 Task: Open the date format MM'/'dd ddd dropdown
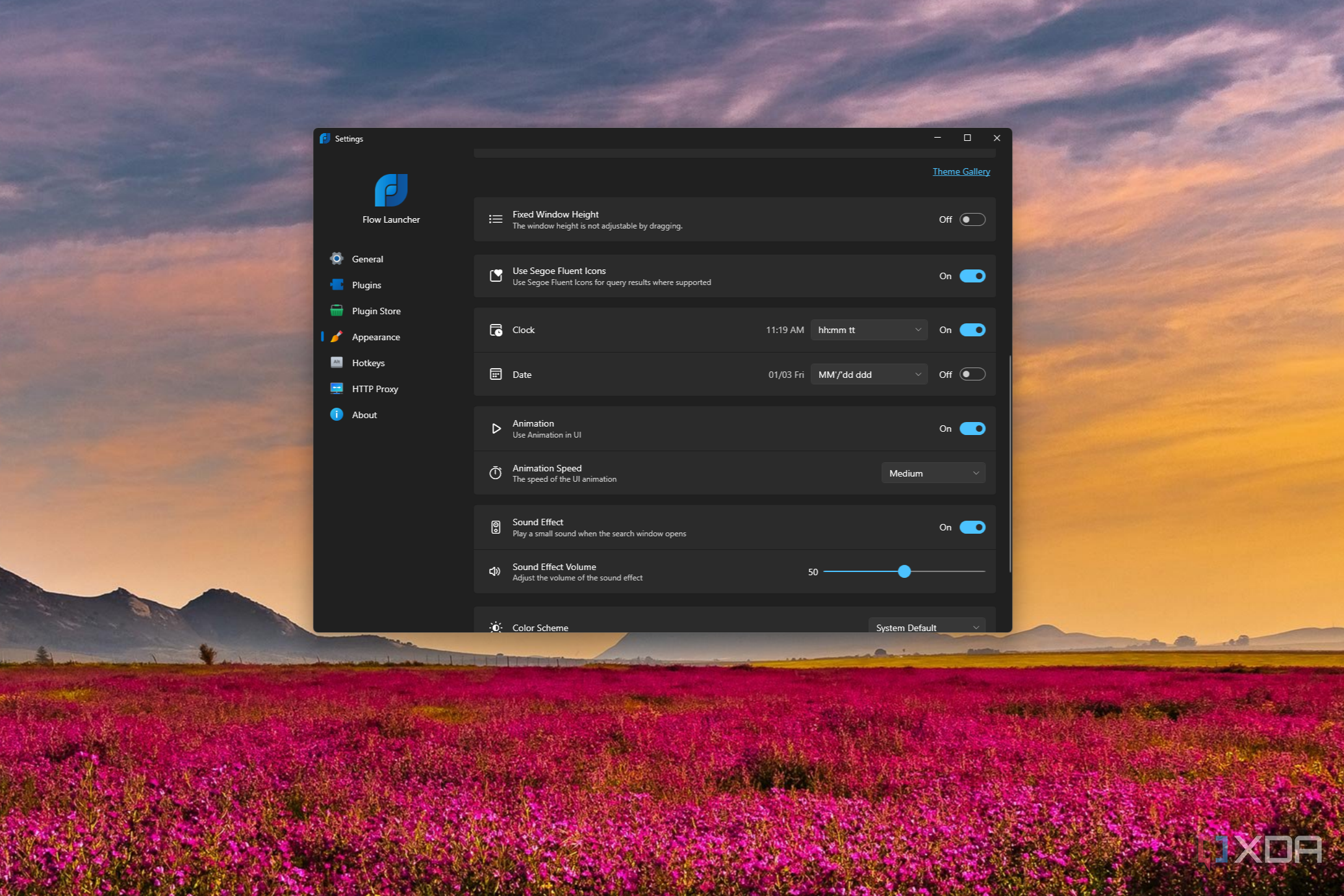click(x=869, y=374)
